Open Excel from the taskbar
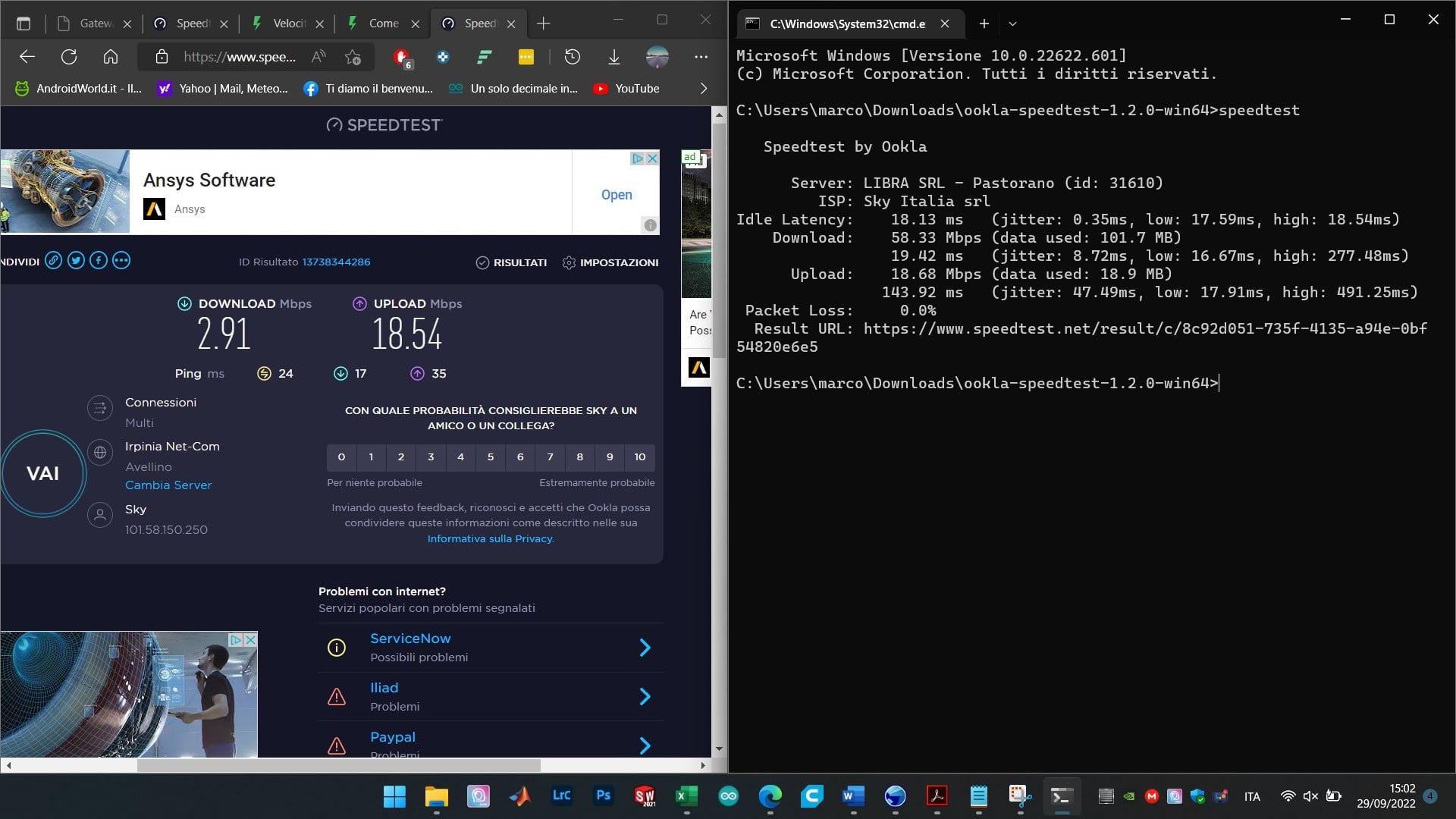 point(686,795)
